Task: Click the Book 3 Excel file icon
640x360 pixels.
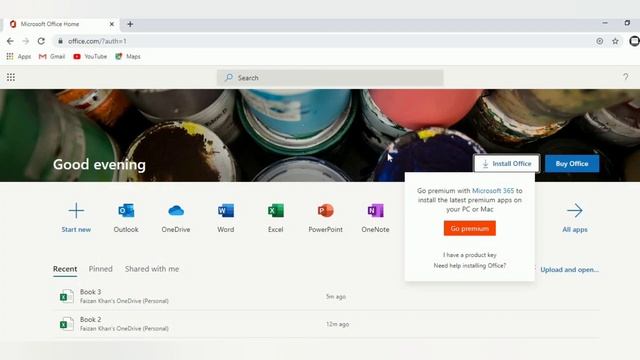Action: (x=67, y=296)
